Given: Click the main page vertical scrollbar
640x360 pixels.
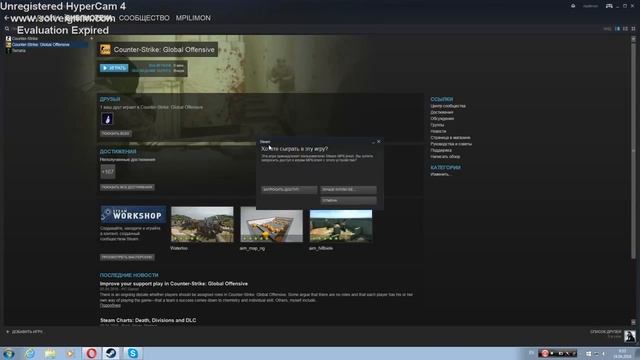Looking at the screenshot, I should pos(633,151).
